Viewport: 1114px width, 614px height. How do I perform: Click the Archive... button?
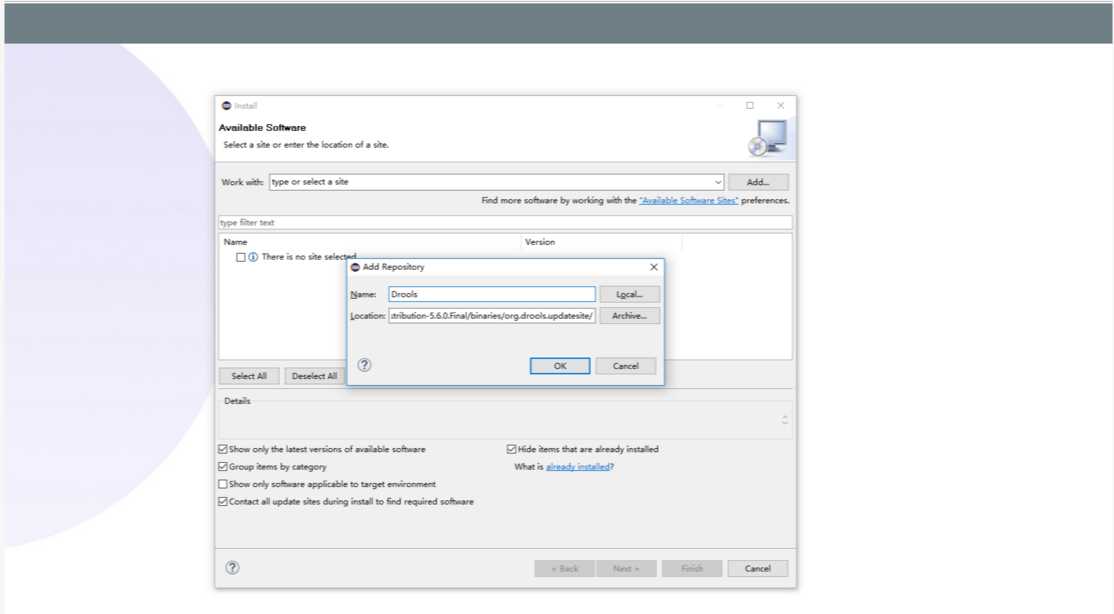pyautogui.click(x=629, y=316)
